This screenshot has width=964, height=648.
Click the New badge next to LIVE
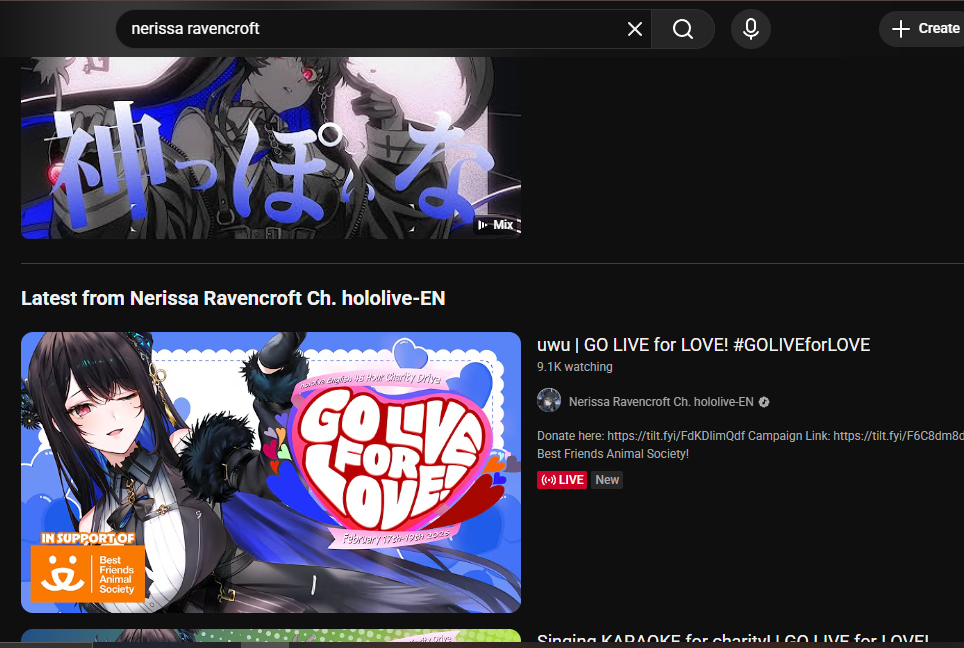tap(607, 480)
